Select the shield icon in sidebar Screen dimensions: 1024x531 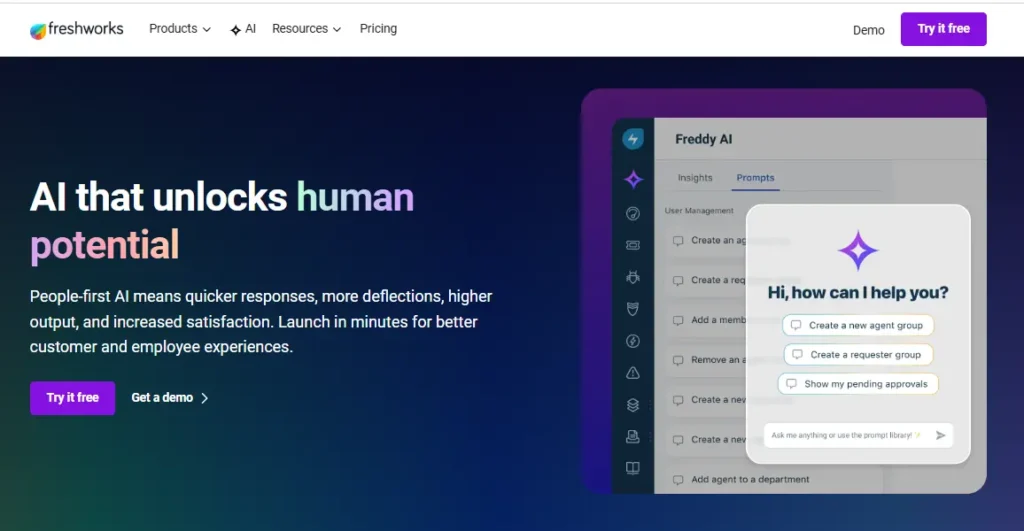click(x=633, y=309)
